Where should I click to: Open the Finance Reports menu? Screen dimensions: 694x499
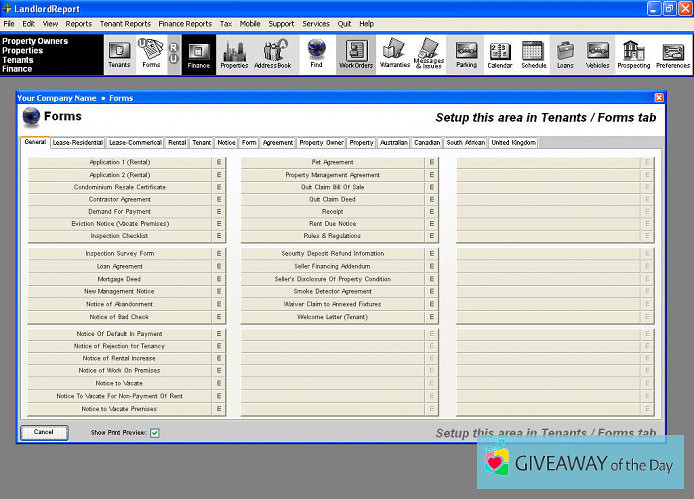click(x=185, y=23)
